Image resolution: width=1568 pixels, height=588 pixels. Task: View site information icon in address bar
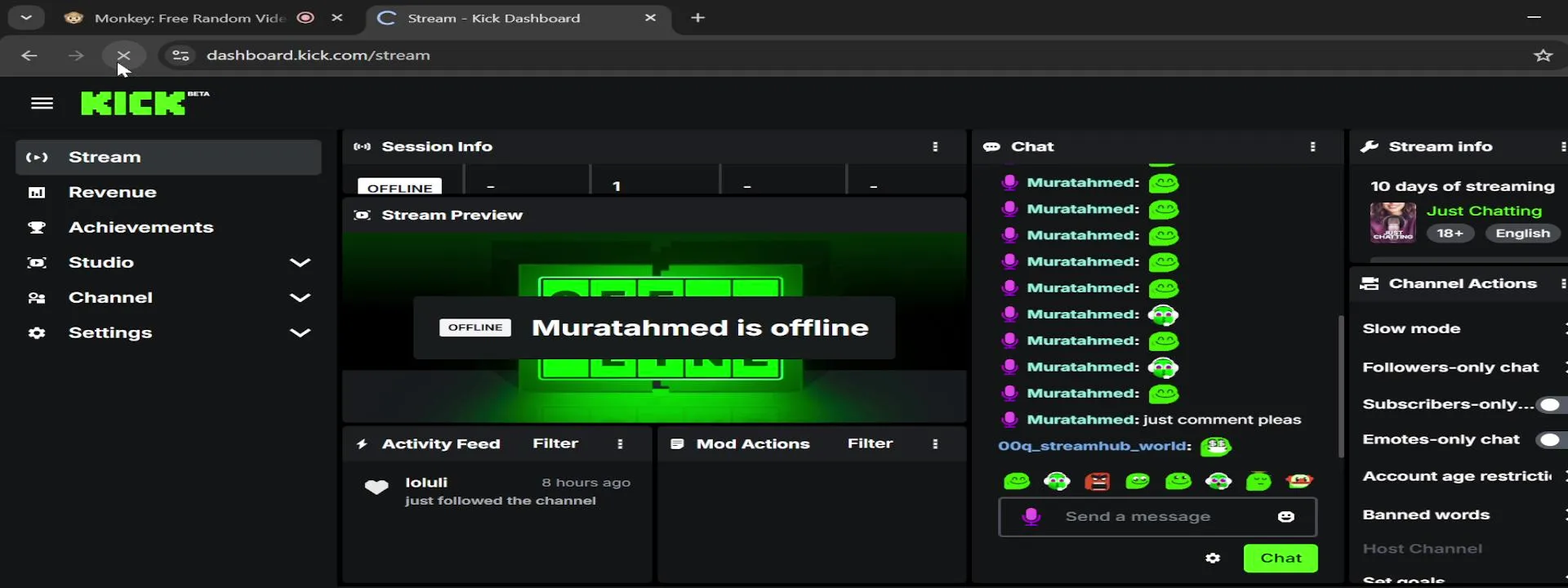point(180,56)
